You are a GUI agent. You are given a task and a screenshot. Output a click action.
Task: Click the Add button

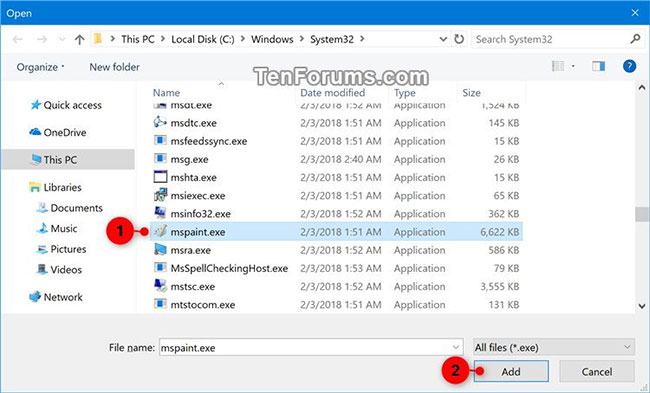click(x=511, y=371)
